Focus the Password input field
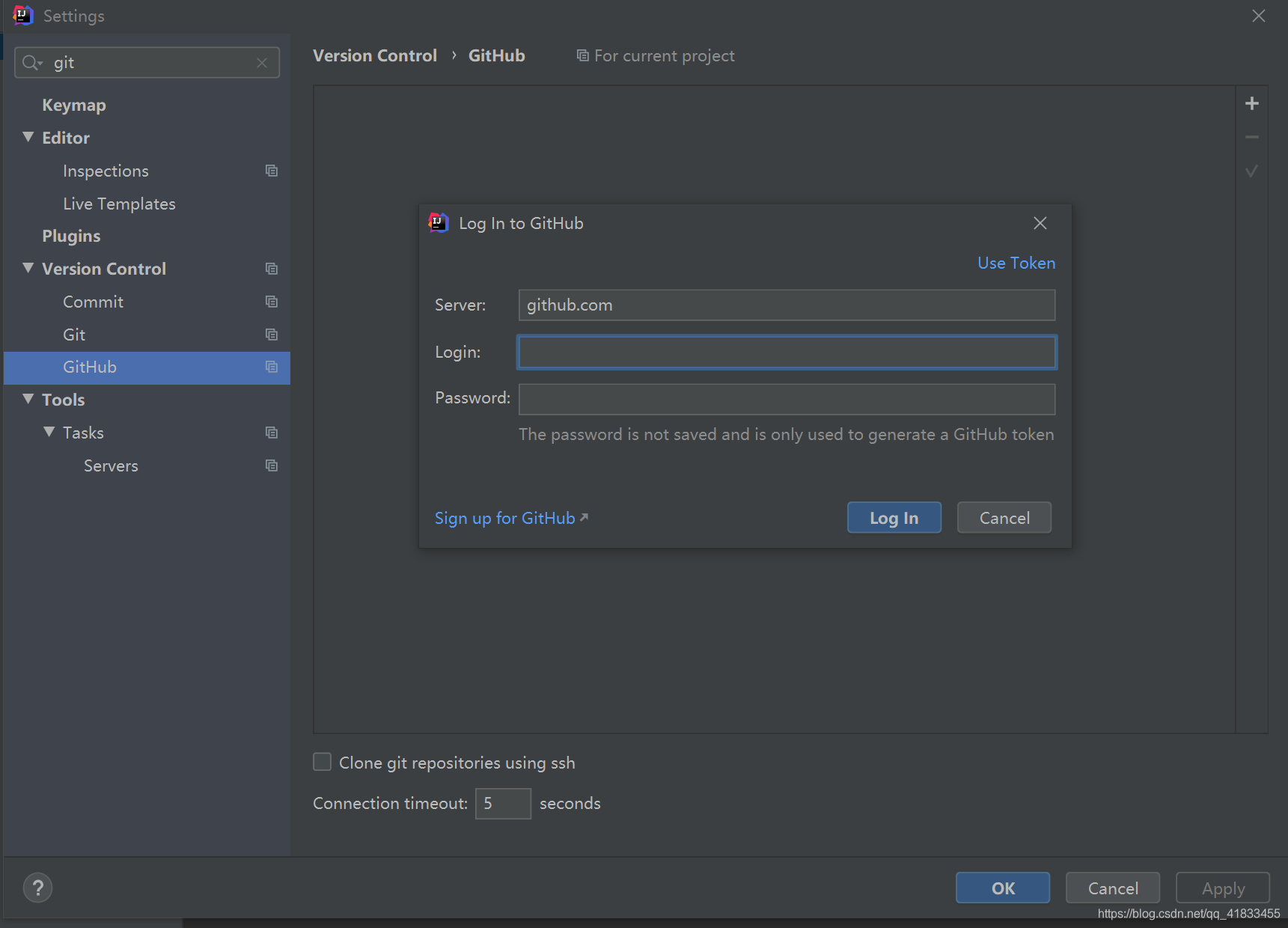The width and height of the screenshot is (1288, 928). [x=787, y=400]
